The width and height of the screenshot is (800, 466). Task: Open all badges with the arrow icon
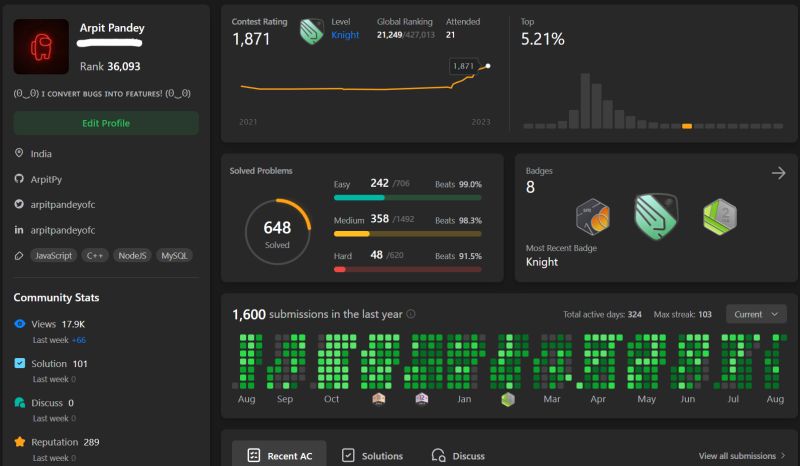(x=779, y=174)
